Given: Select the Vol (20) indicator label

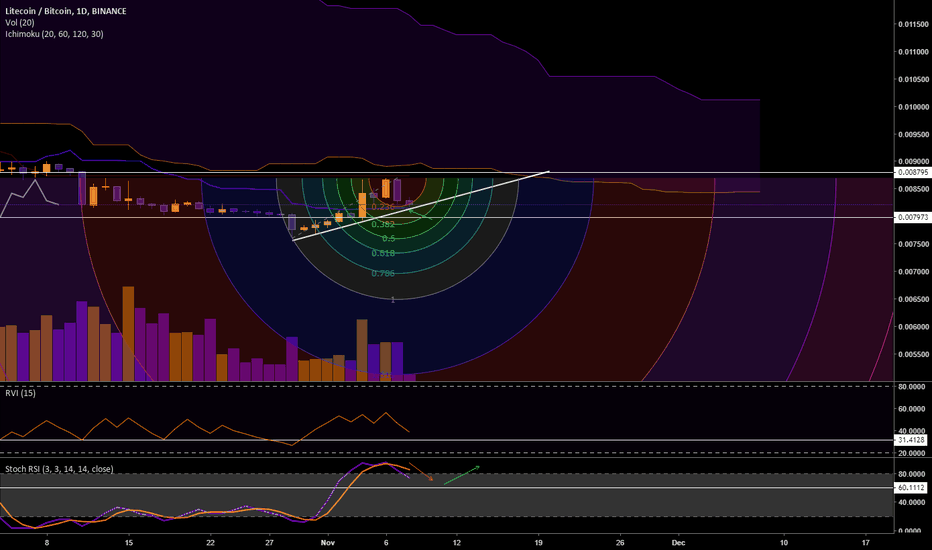Looking at the screenshot, I should 20,23.
